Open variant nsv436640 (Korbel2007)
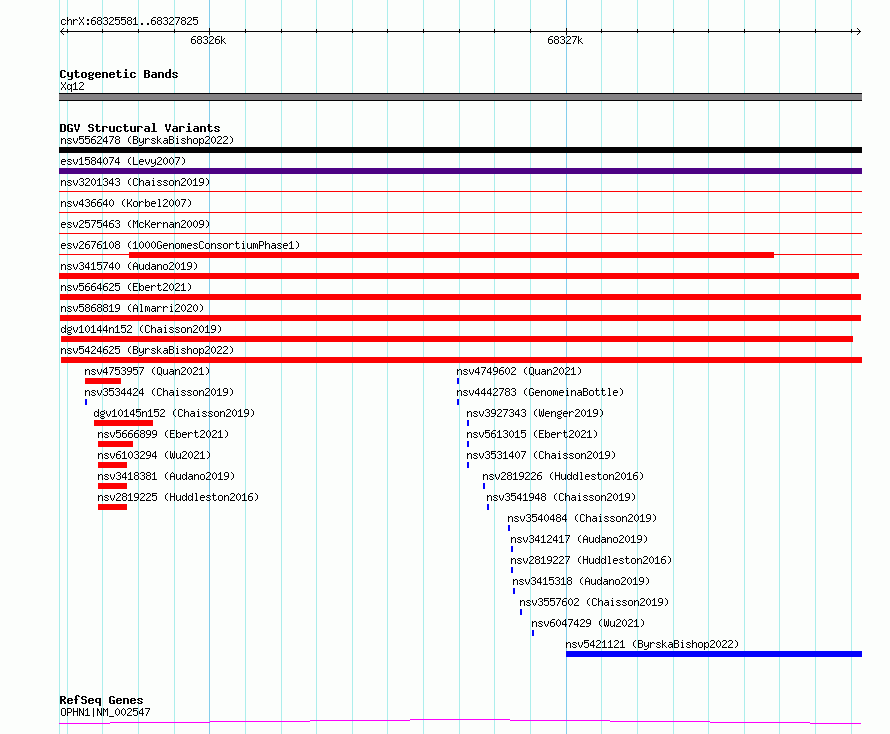This screenshot has height=734, width=890. click(126, 203)
